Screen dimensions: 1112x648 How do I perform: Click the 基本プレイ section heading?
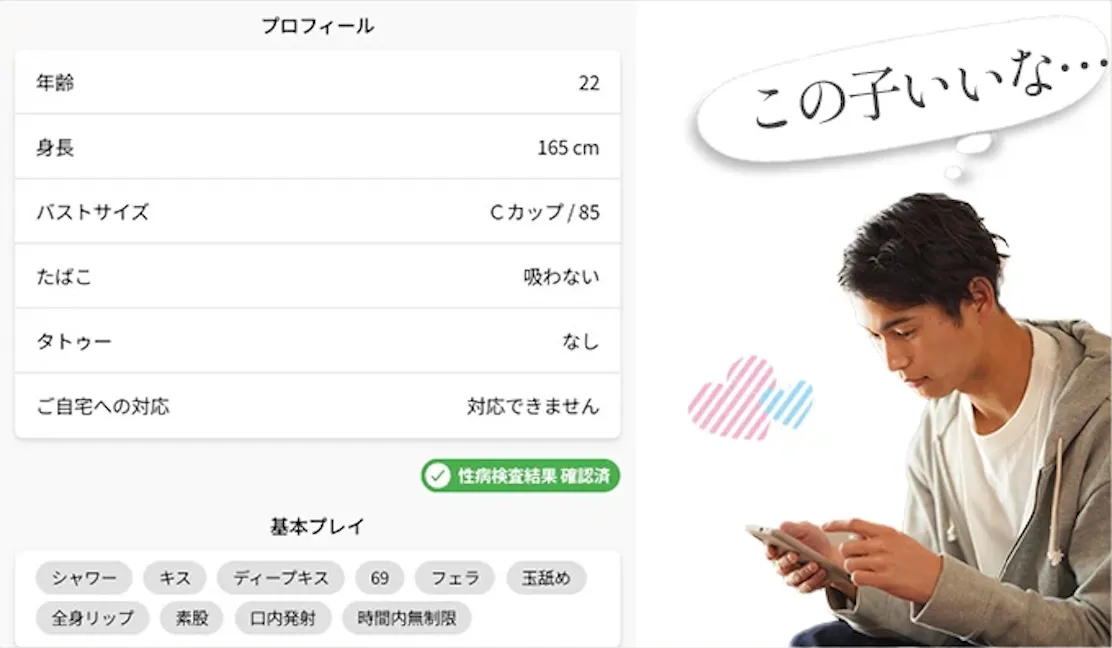pos(318,526)
